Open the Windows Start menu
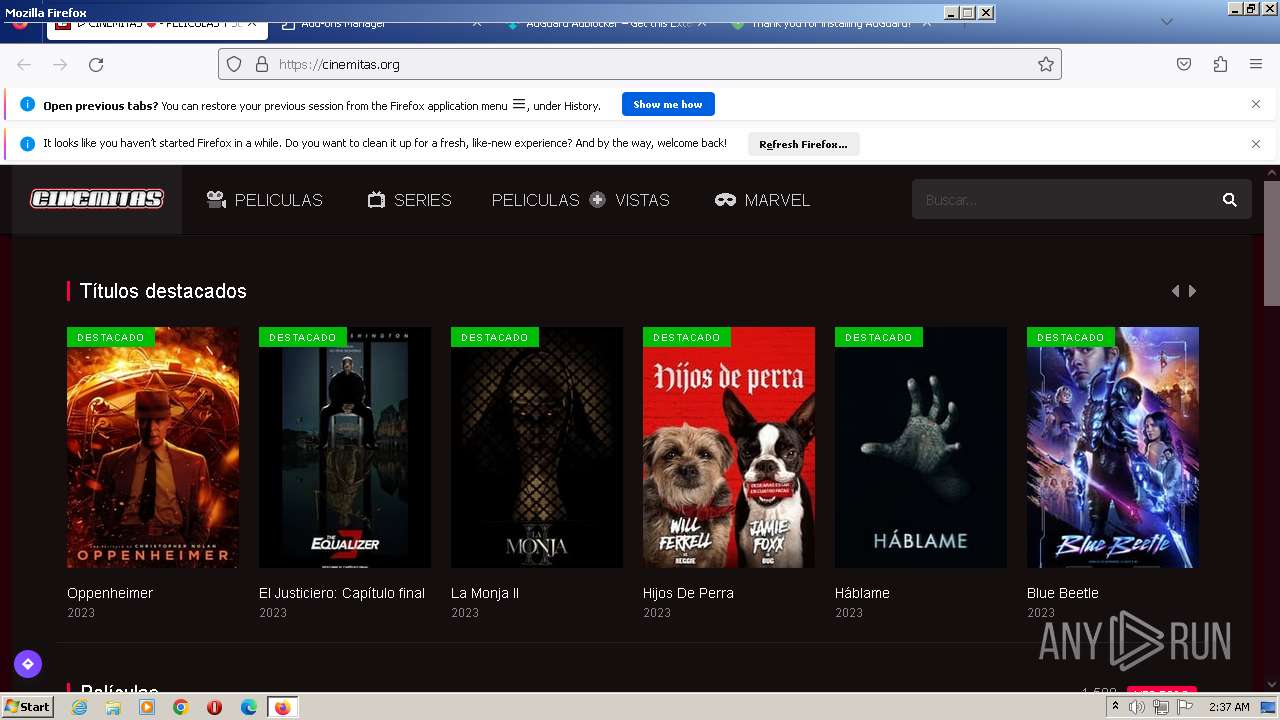This screenshot has width=1280, height=720. [28, 707]
